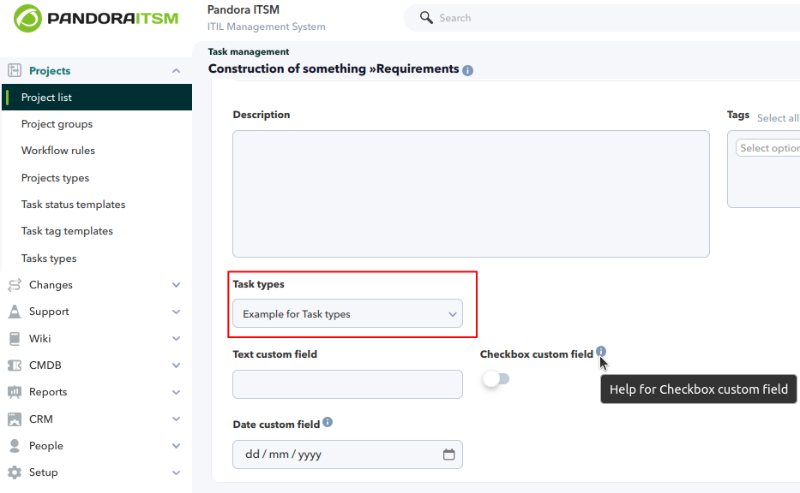
Task: Open Workflow rules menu item
Action: pos(58,151)
